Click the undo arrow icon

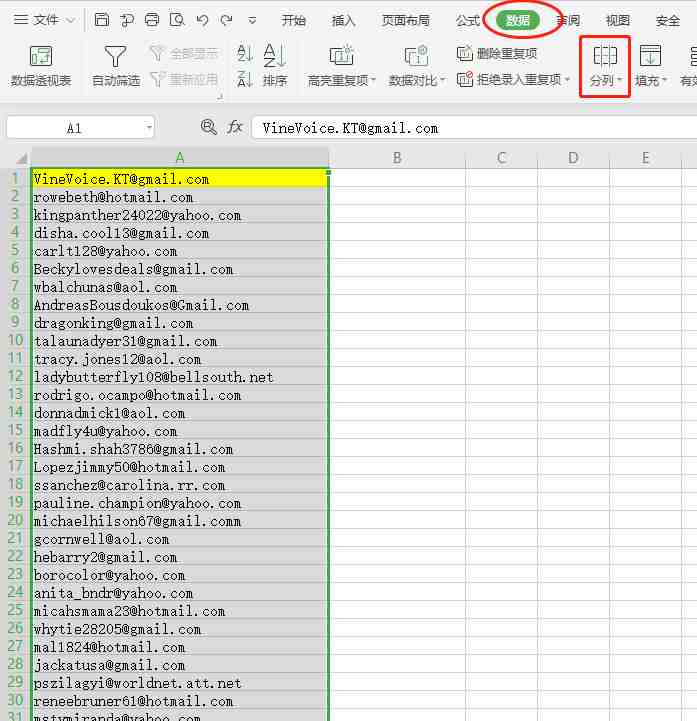(x=202, y=20)
